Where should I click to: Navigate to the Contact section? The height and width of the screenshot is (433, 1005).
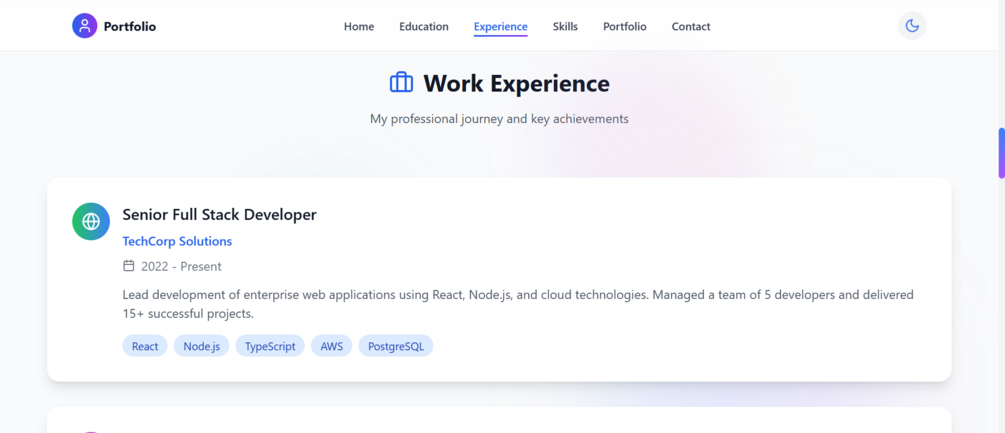[x=691, y=26]
